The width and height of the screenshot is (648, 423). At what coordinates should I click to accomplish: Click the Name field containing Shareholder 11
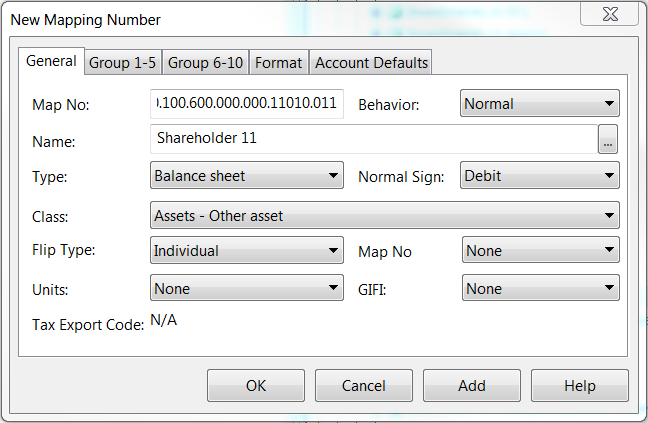[x=372, y=139]
